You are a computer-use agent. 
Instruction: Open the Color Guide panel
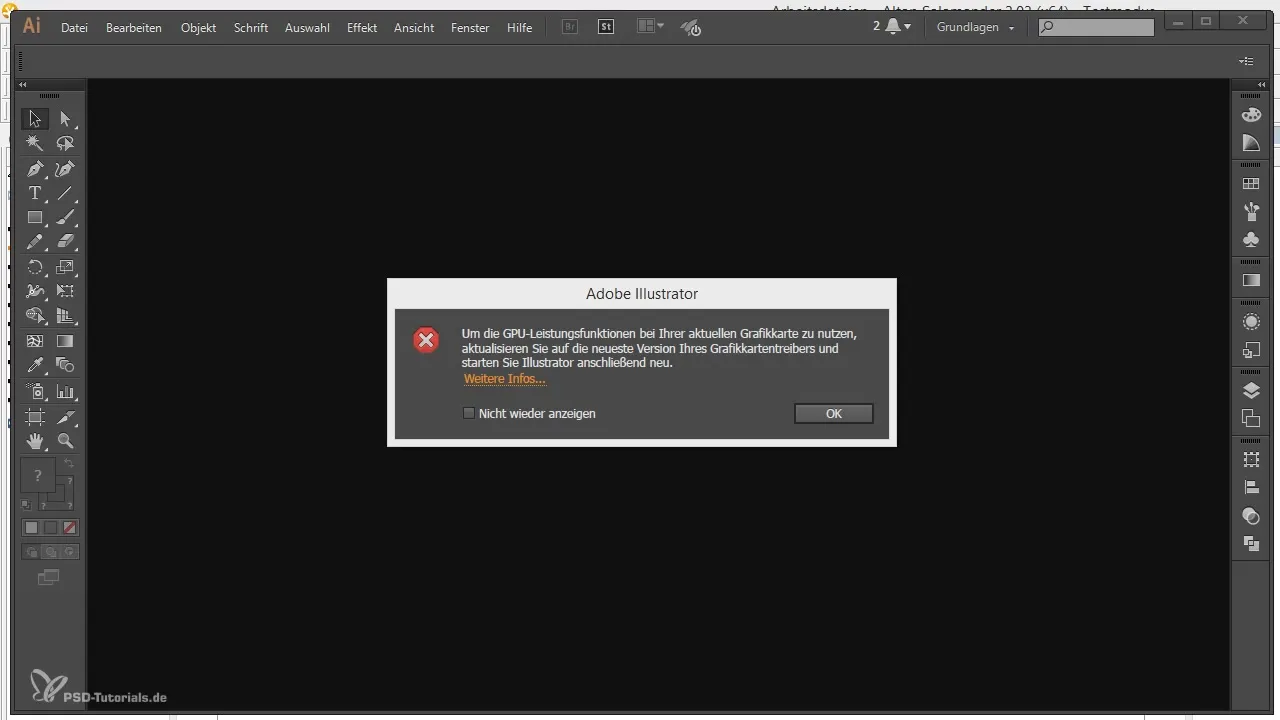(1251, 143)
